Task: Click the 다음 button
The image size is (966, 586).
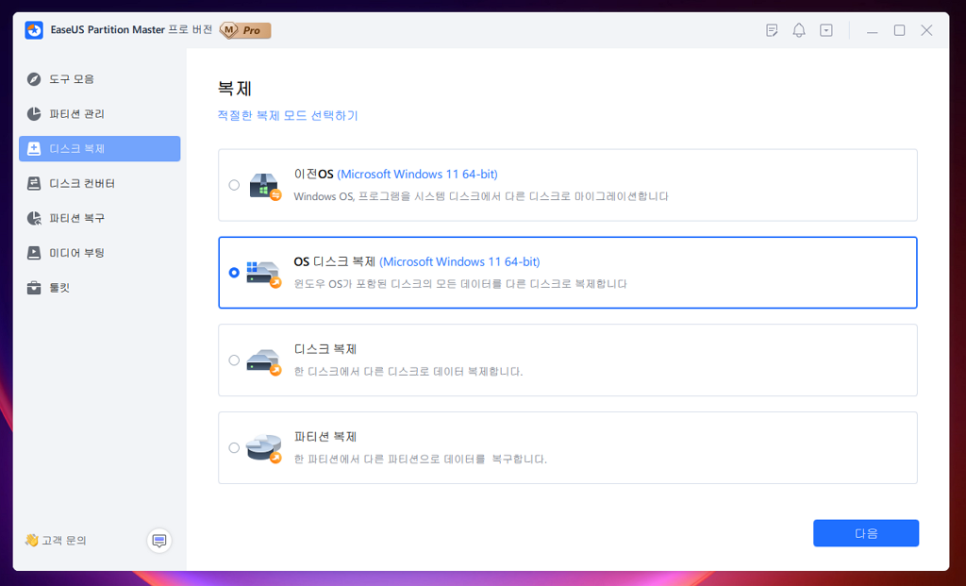Action: coord(866,533)
